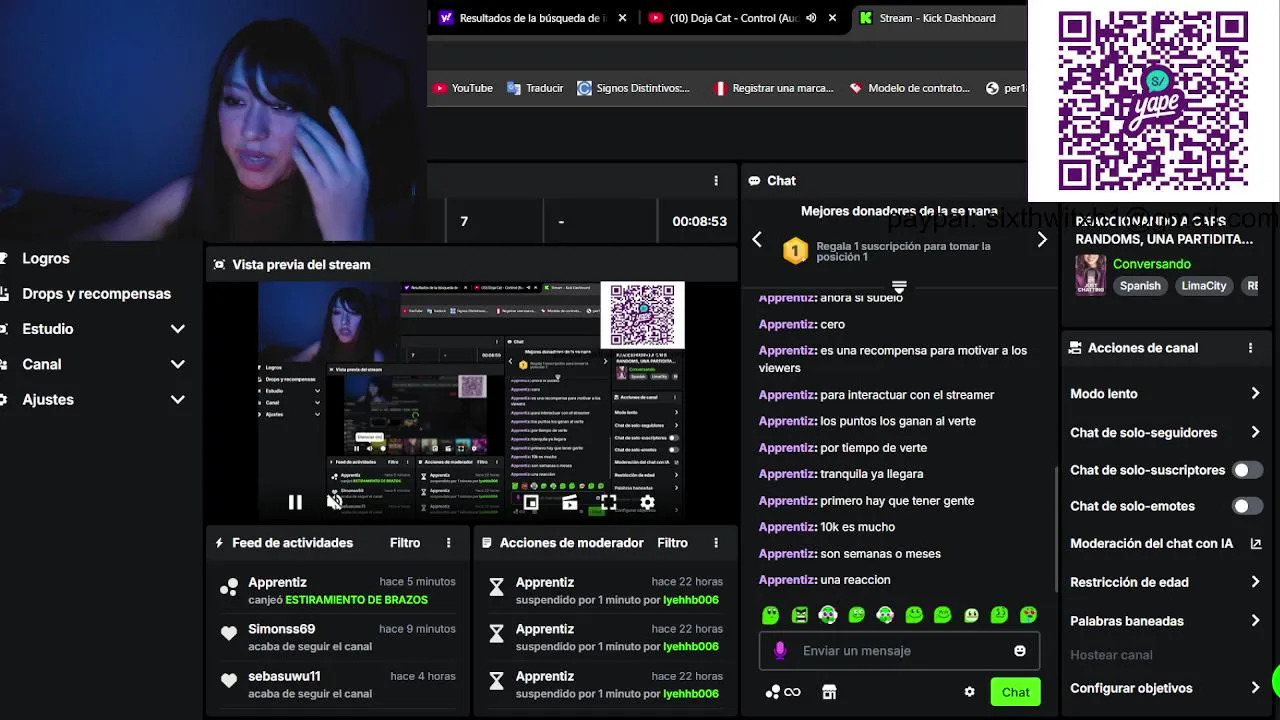This screenshot has width=1280, height=720.
Task: Click chat message '10k es mucho'
Action: pyautogui.click(x=857, y=527)
